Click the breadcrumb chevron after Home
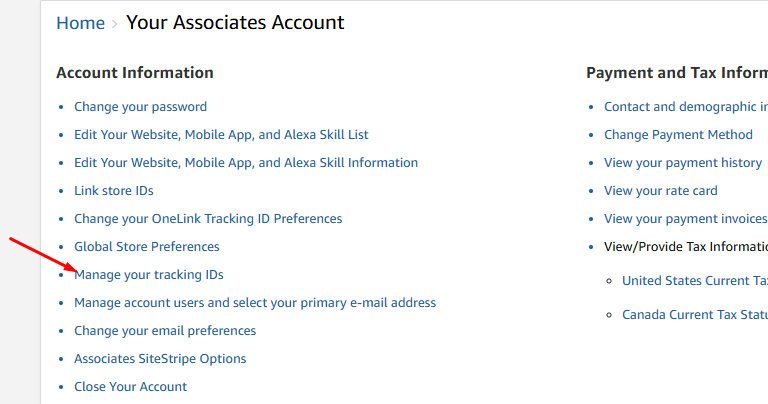 [x=115, y=24]
